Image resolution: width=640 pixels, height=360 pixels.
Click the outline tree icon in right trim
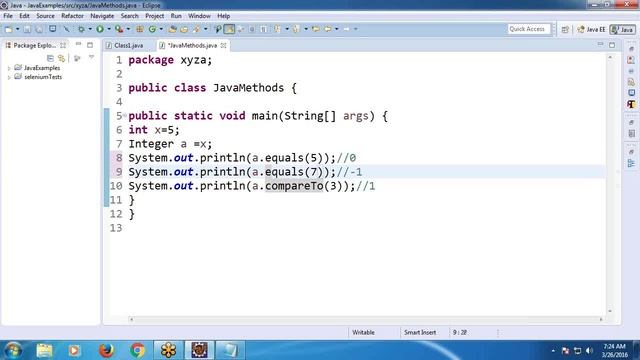coord(631,164)
